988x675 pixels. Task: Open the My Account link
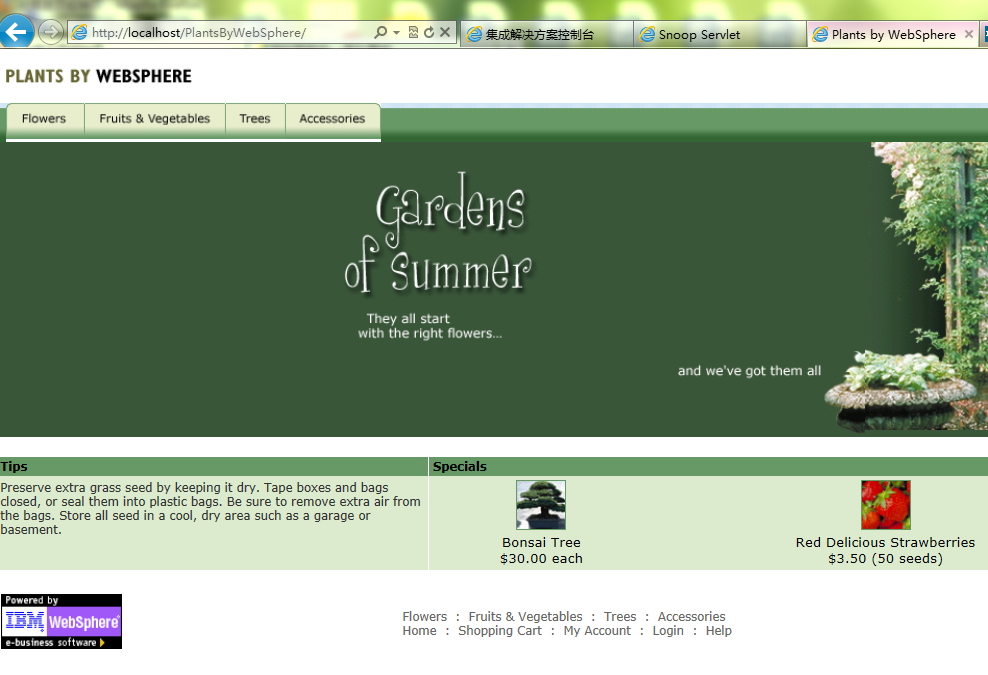pos(597,631)
